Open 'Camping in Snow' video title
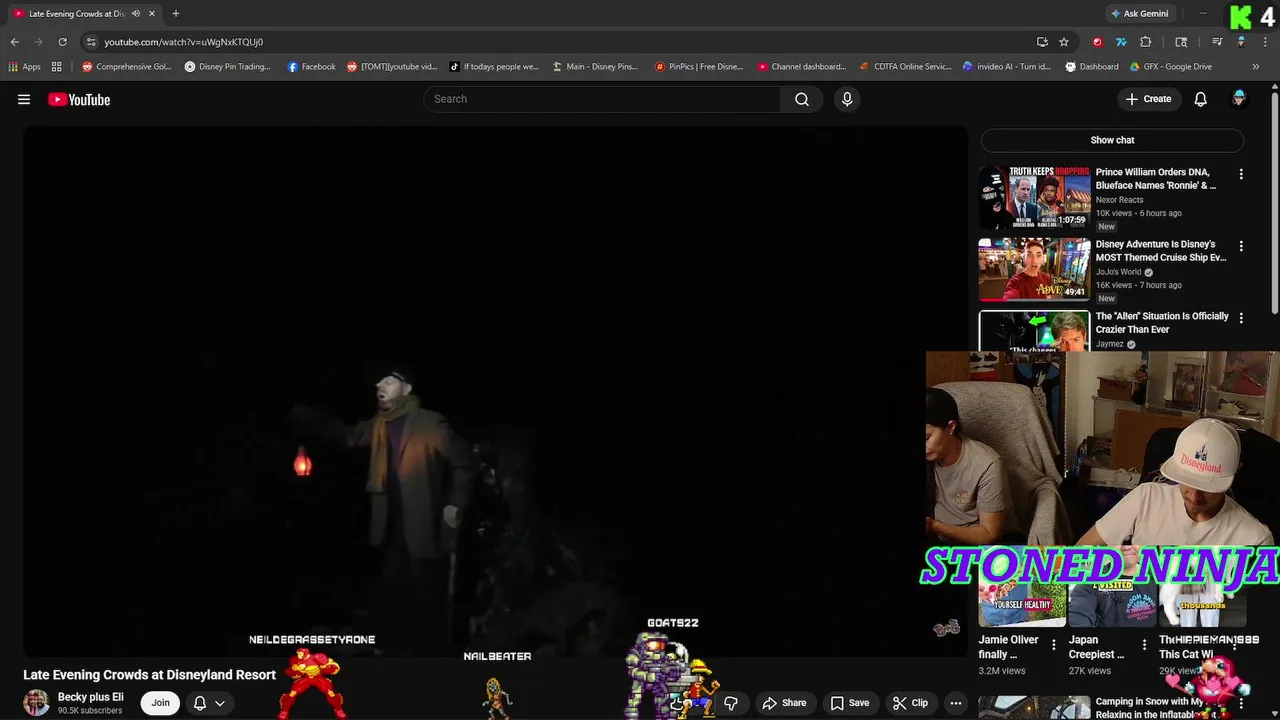 1149,708
